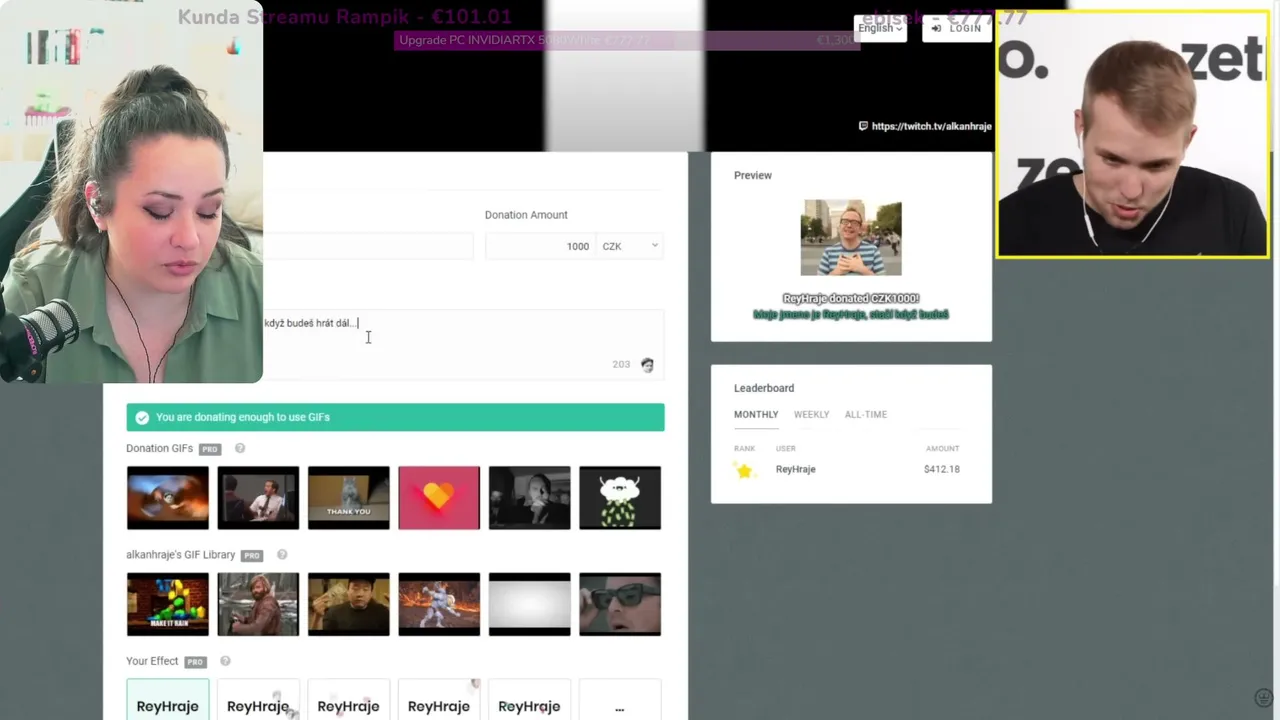The image size is (1280, 720).
Task: Select the GIF of man holding cash
Action: (x=349, y=604)
